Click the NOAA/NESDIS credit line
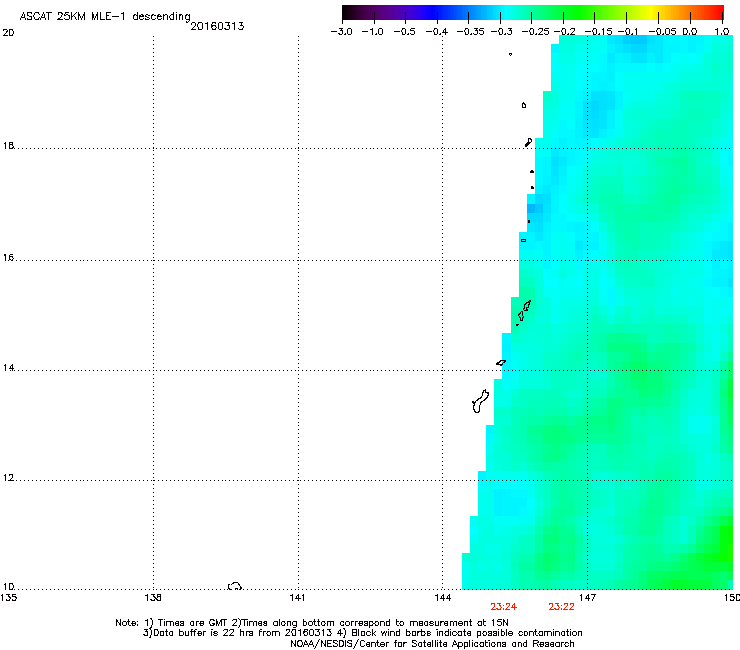The image size is (740, 650). pyautogui.click(x=432, y=644)
